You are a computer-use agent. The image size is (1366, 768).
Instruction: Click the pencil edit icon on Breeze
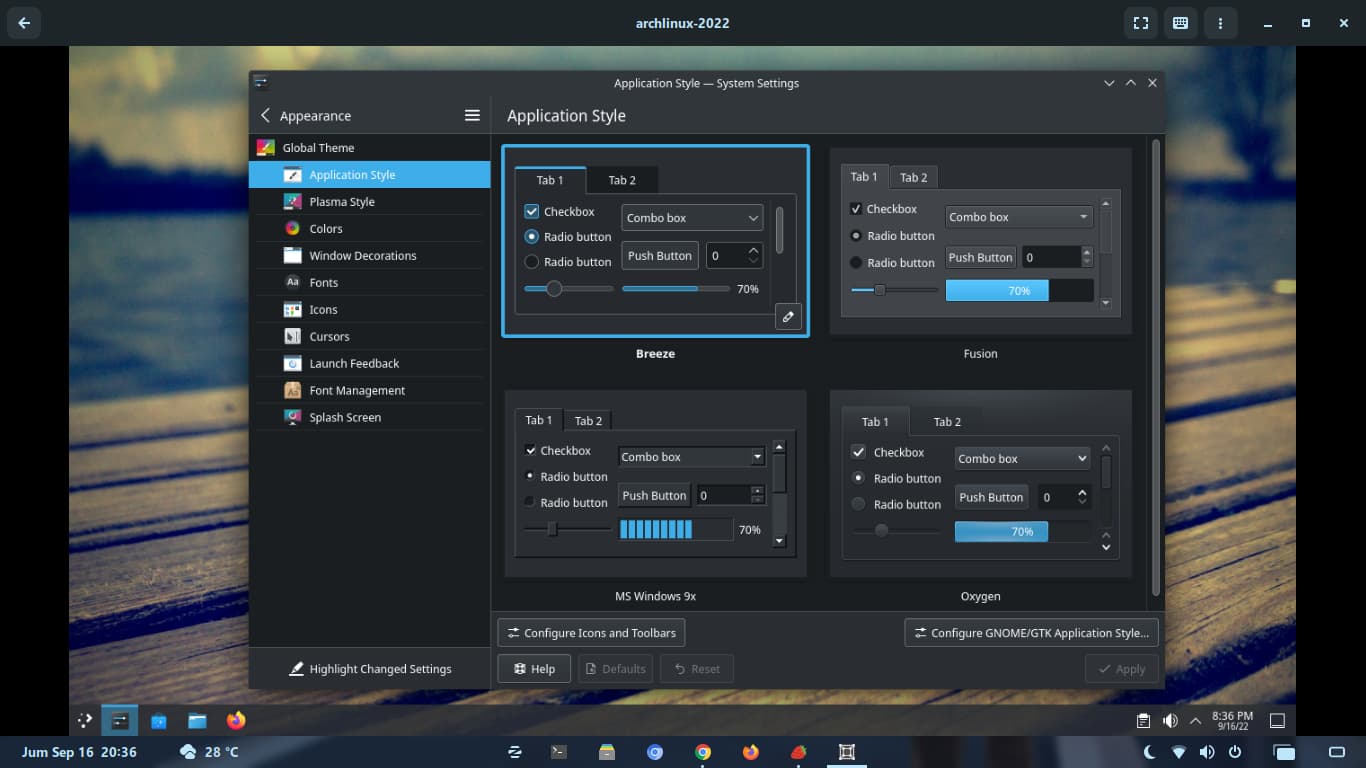(x=788, y=317)
